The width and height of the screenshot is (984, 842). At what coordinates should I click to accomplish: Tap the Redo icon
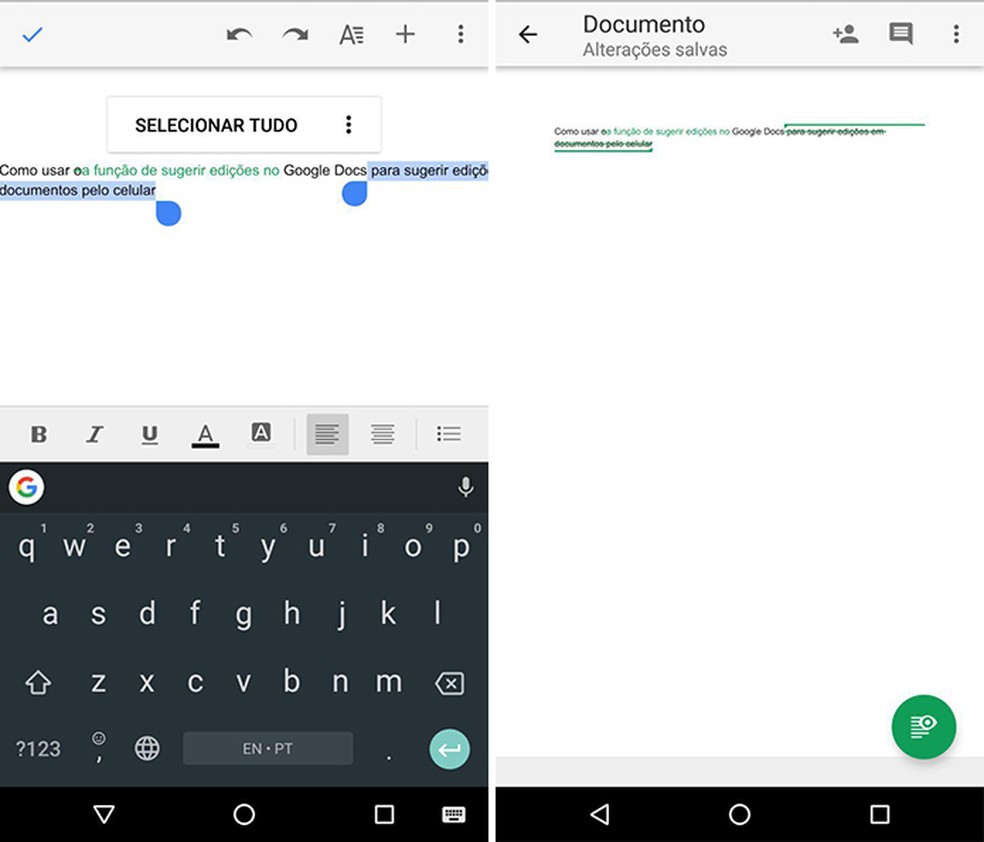click(x=296, y=33)
